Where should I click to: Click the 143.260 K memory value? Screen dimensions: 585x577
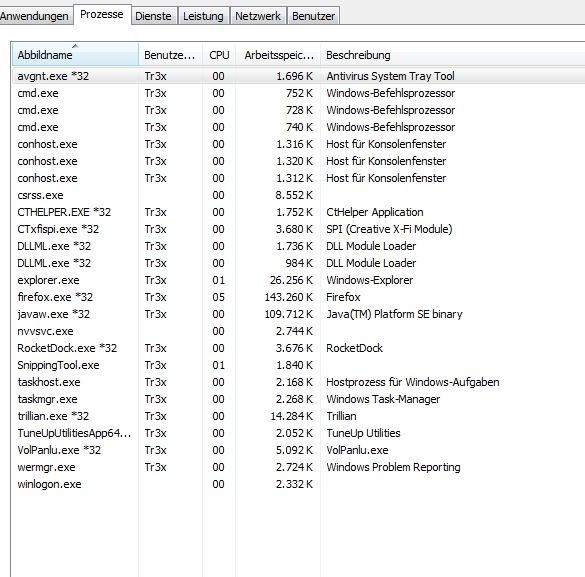tap(288, 297)
